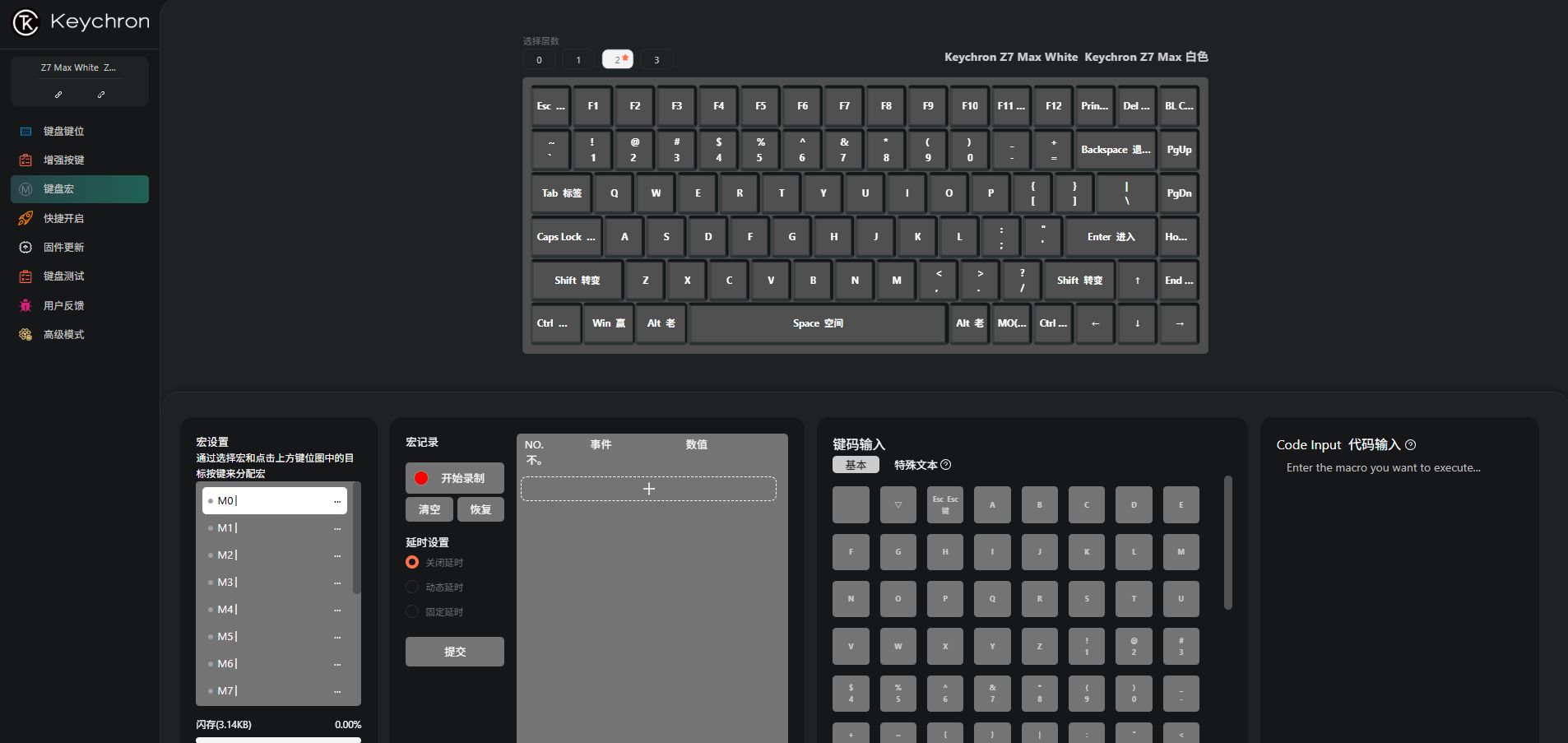1568x743 pixels.
Task: Click the 清空 button
Action: pyautogui.click(x=429, y=509)
